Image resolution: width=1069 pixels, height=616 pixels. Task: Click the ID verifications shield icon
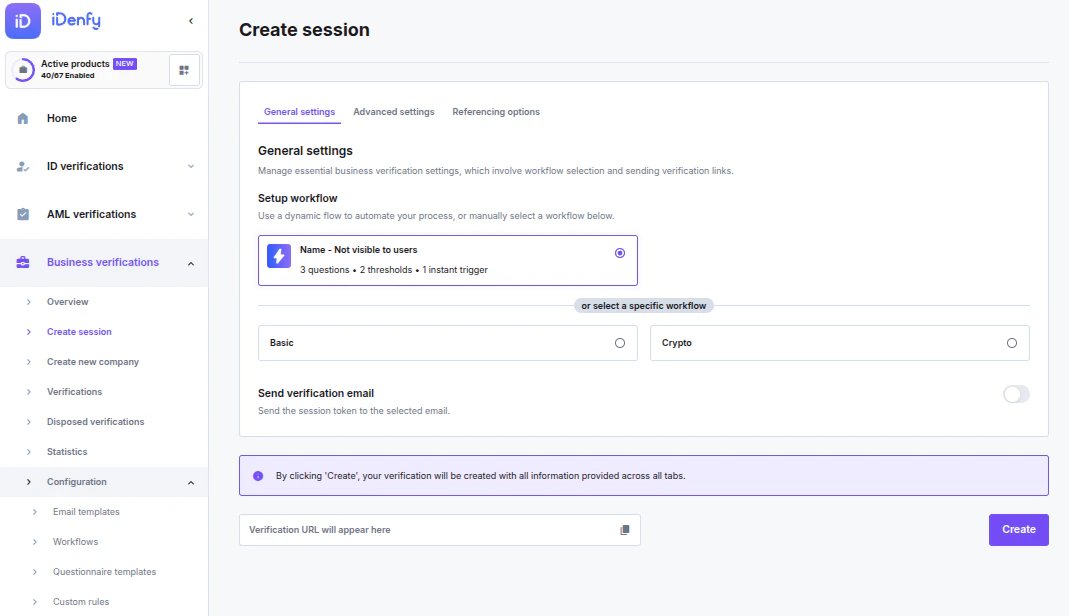pos(22,166)
